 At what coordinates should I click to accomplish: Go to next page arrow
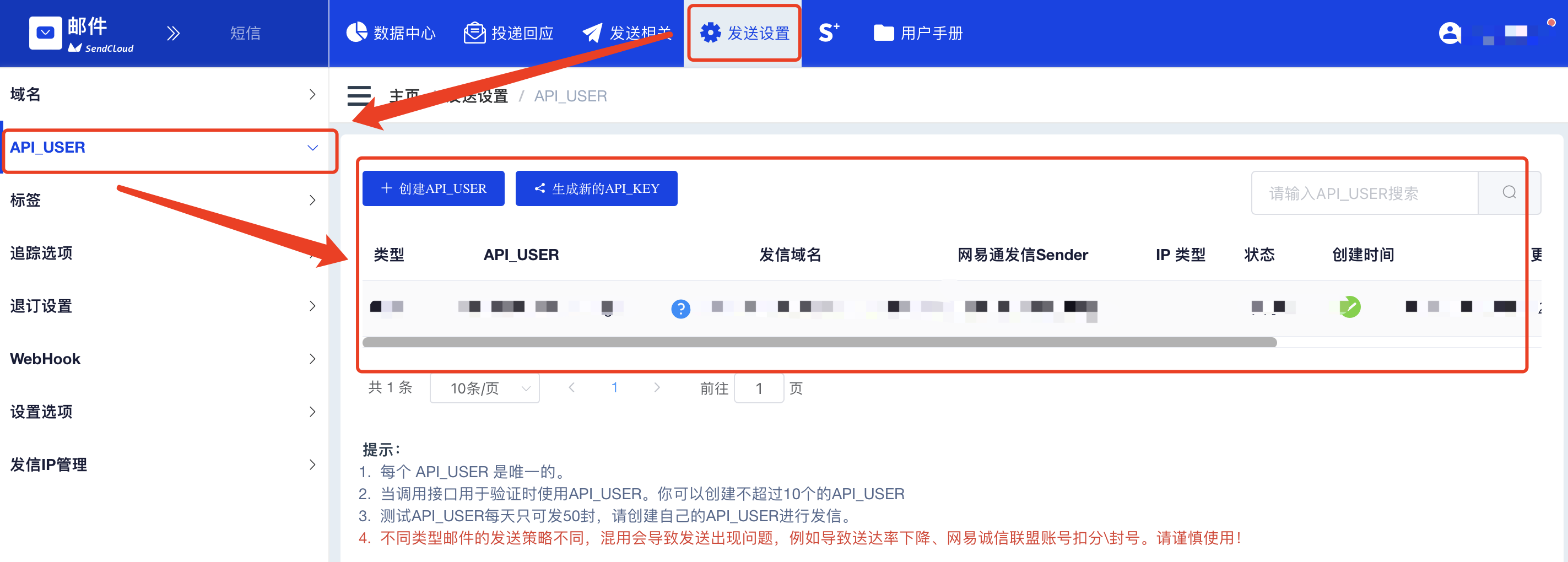click(657, 388)
